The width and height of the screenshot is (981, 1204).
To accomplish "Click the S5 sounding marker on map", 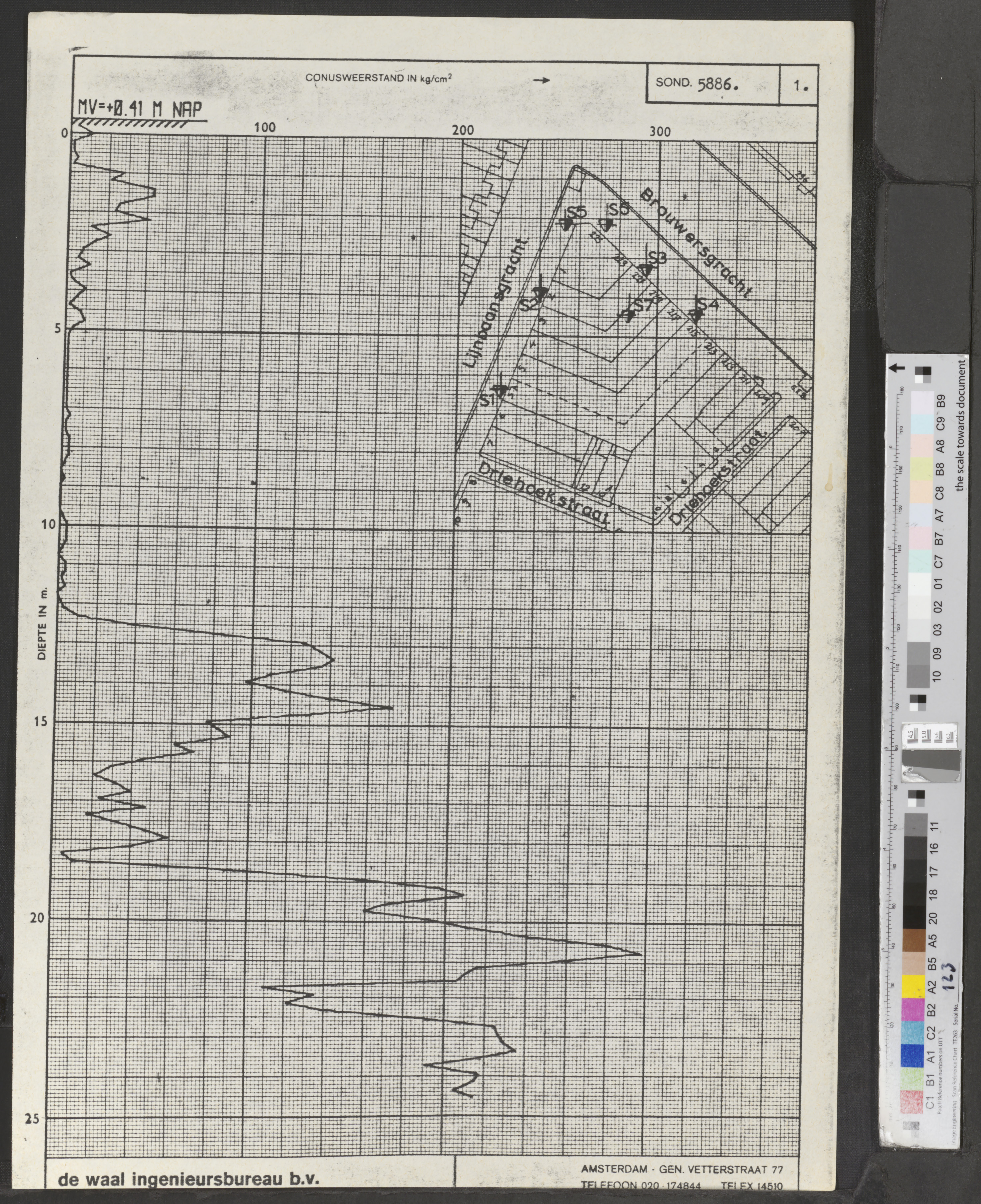I will pyautogui.click(x=567, y=224).
